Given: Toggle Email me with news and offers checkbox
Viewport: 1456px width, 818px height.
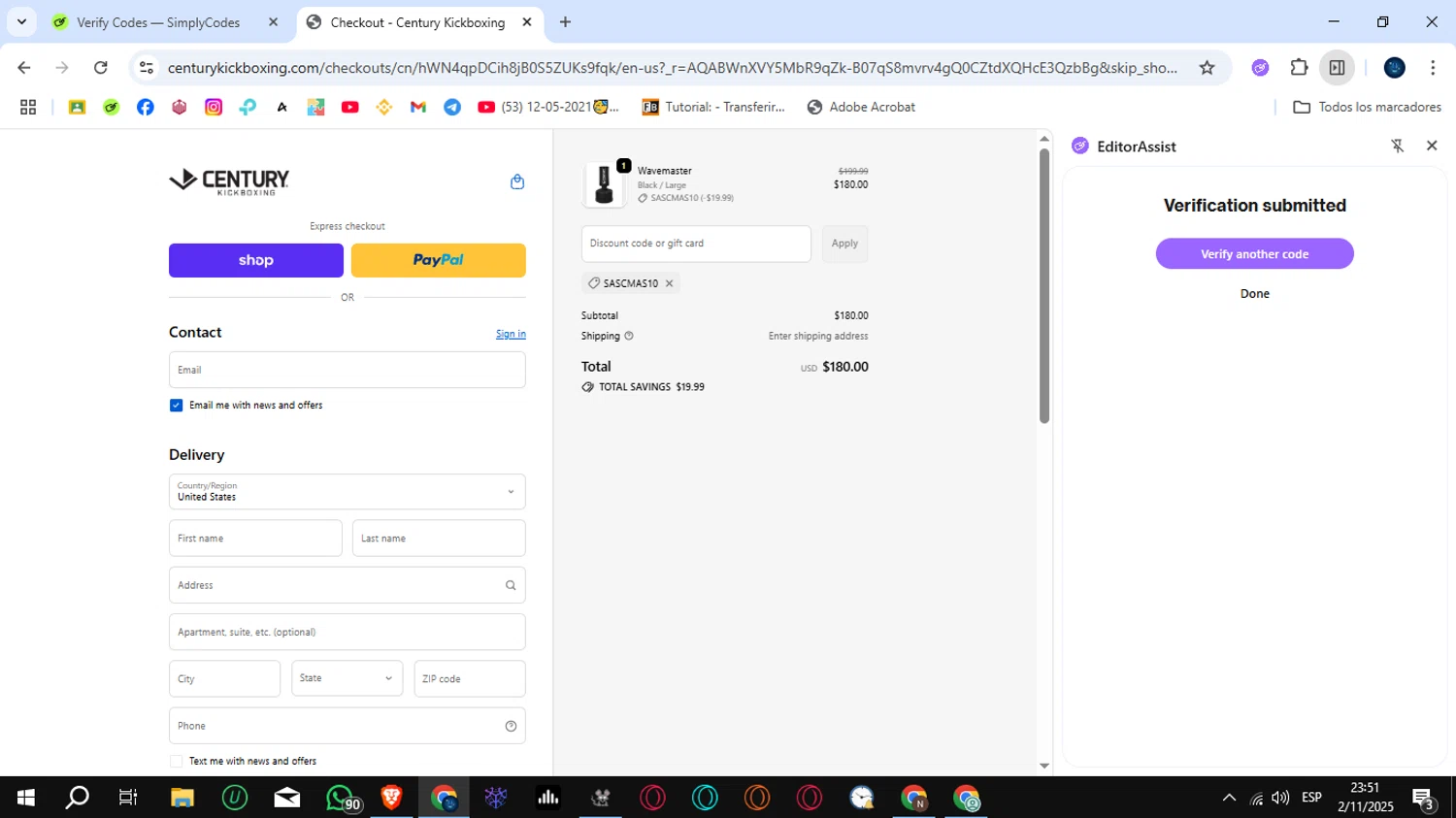Looking at the screenshot, I should (x=176, y=406).
